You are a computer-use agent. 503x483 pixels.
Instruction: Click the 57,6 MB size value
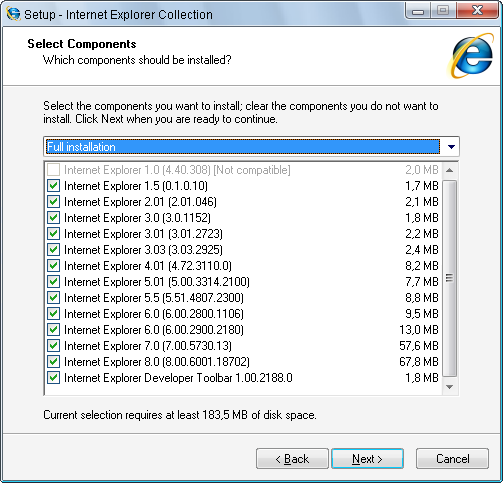tap(419, 346)
